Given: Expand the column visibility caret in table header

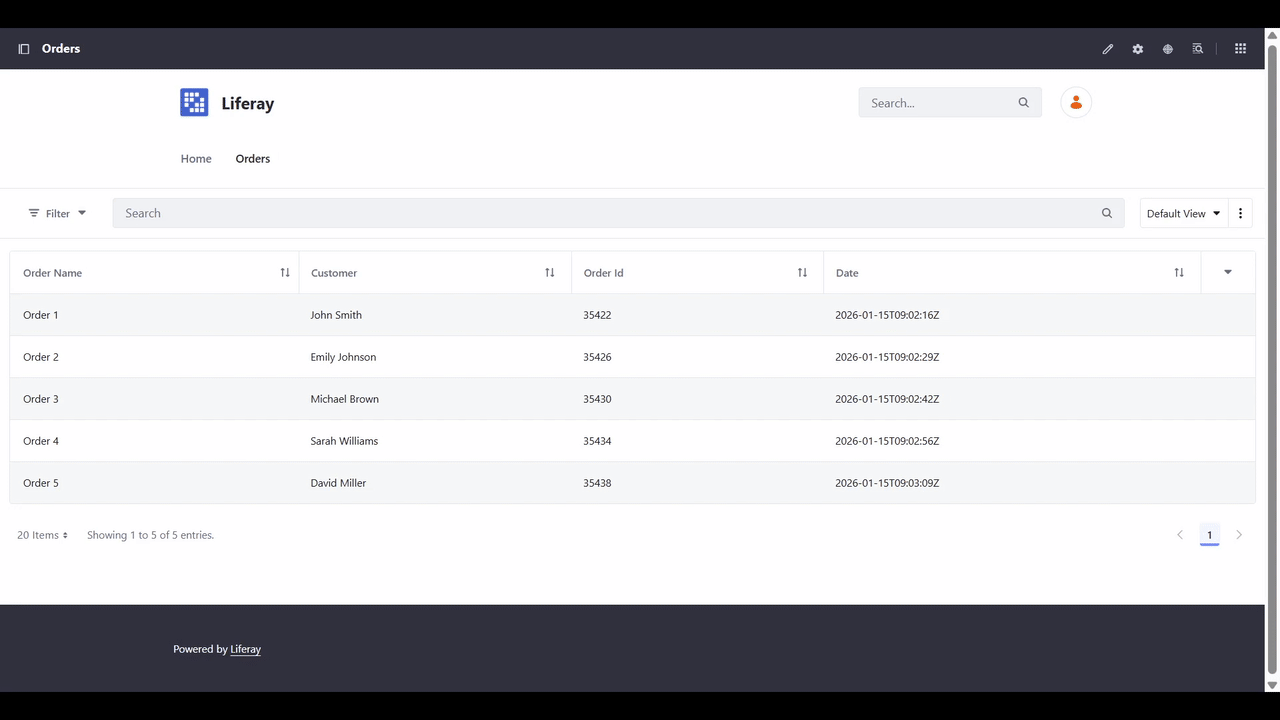Looking at the screenshot, I should pos(1228,272).
